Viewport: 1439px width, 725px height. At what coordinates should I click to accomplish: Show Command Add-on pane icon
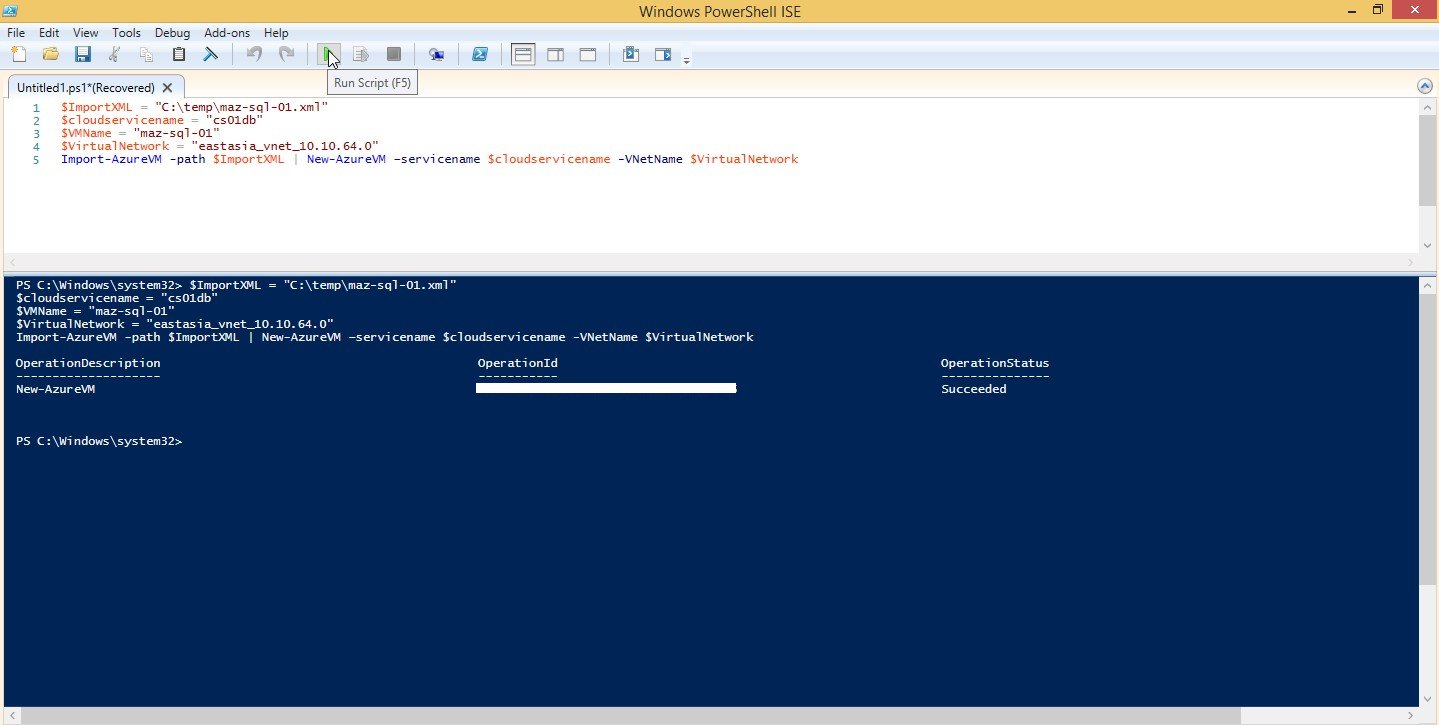pos(663,54)
